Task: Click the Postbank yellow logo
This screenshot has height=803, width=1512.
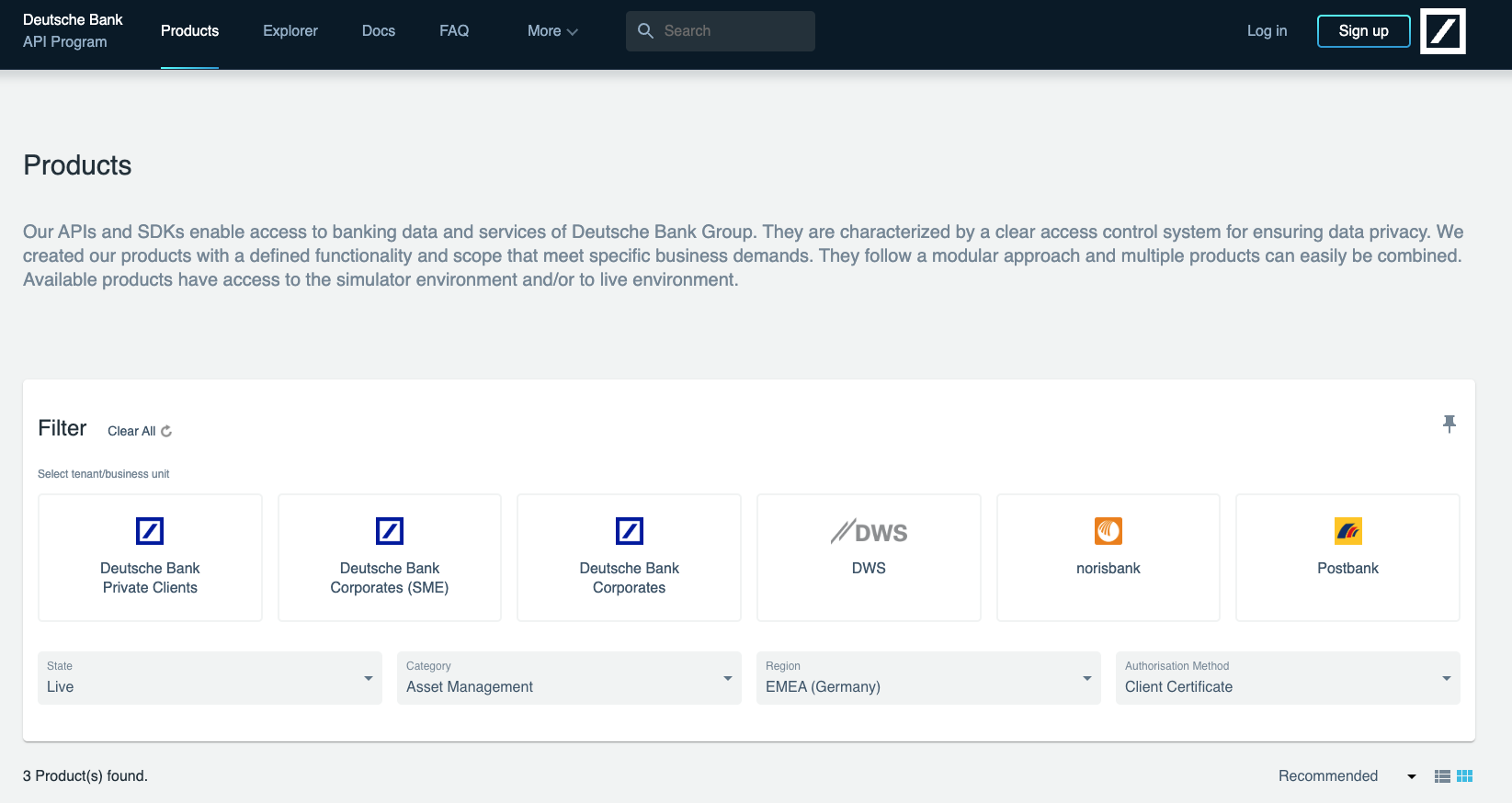Action: (1348, 531)
